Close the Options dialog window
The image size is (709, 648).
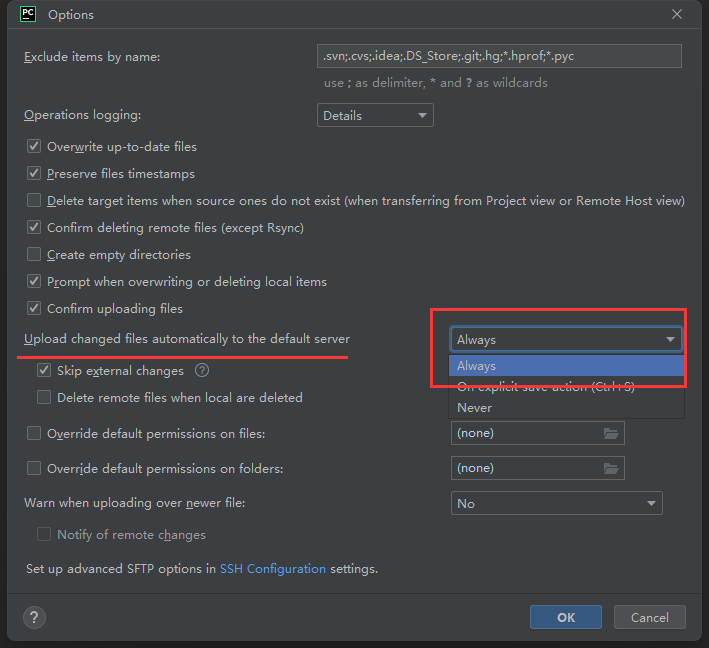677,15
